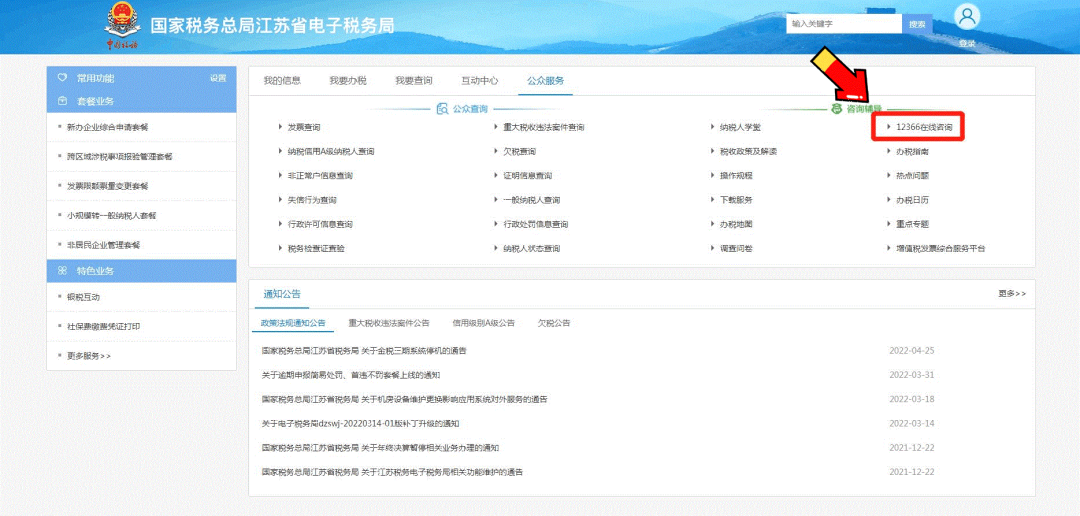
Task: Click the heart icon beside 常用功能
Action: [x=62, y=78]
